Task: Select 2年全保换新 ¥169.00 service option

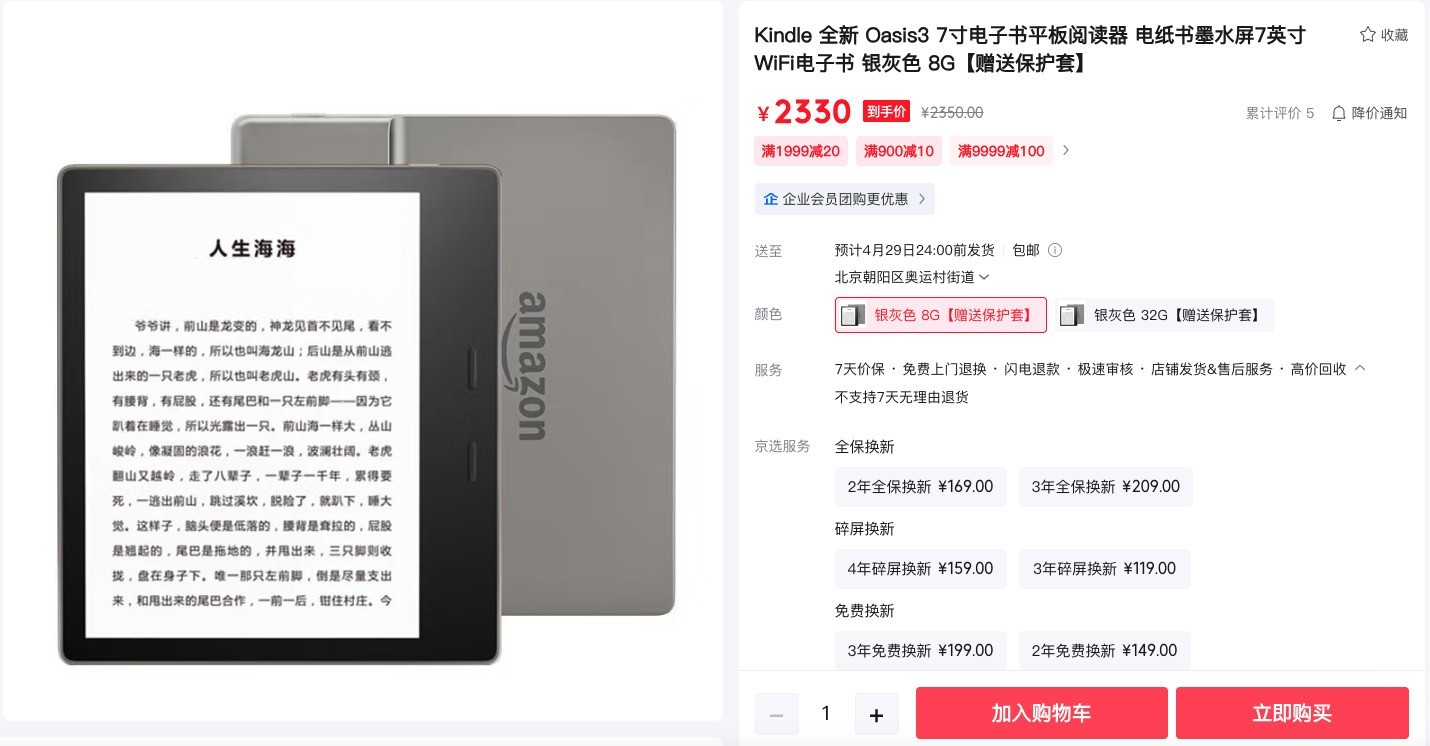Action: click(x=920, y=487)
